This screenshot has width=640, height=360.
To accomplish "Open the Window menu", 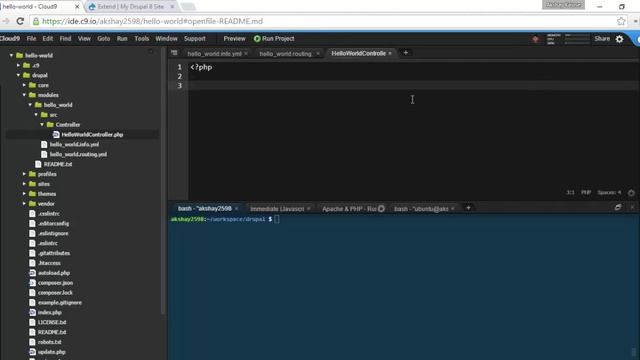I will pos(166,39).
